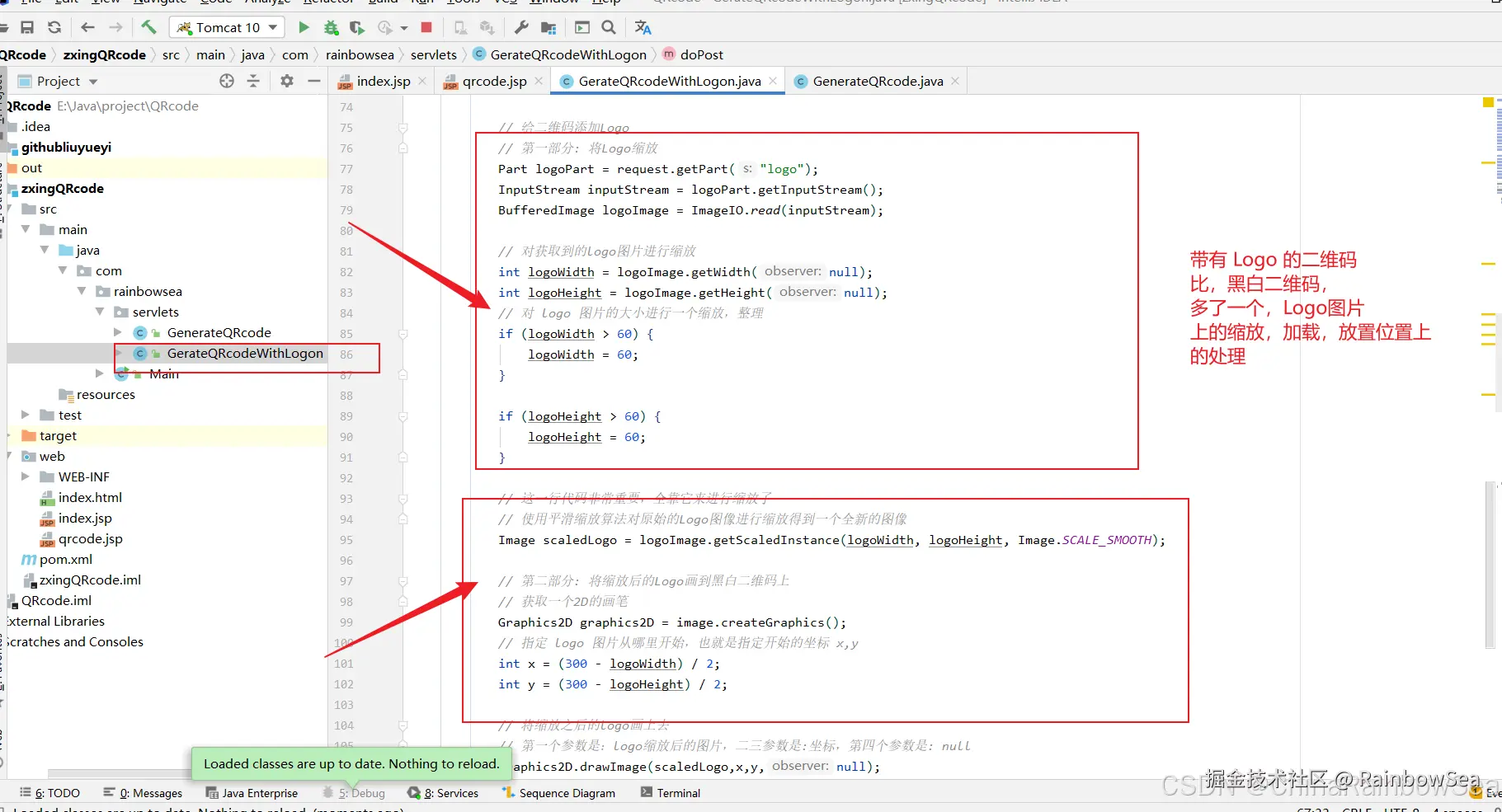Start debugging with the bug icon

pos(331,27)
